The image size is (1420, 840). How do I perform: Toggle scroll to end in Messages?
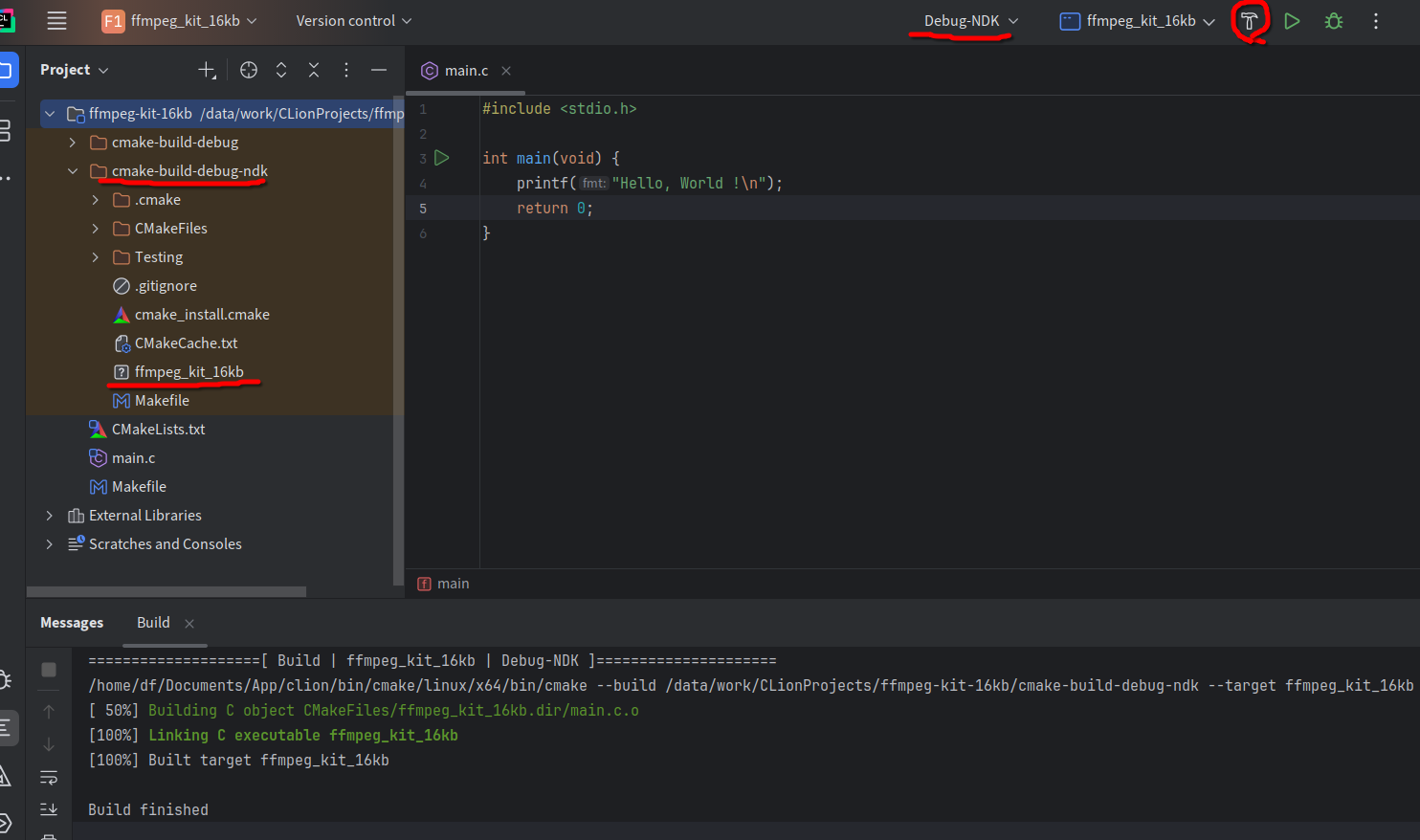(x=49, y=809)
